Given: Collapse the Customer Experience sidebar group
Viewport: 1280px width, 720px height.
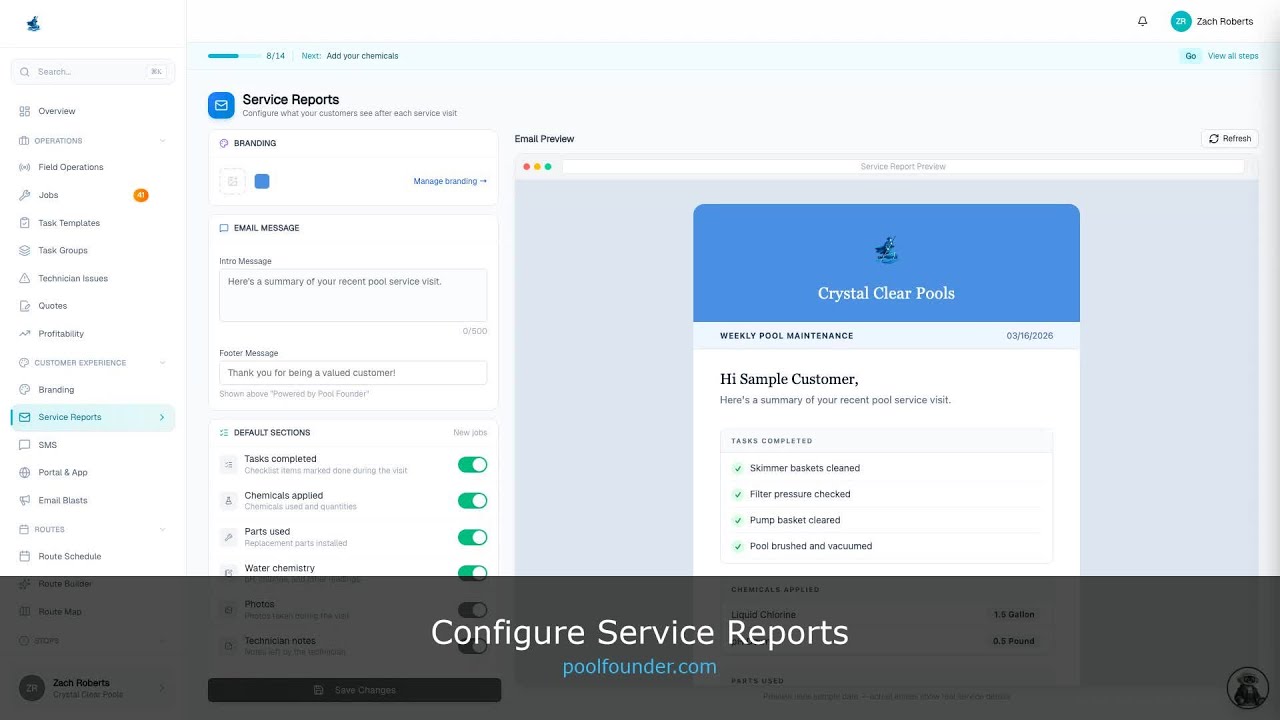Looking at the screenshot, I should 162,363.
